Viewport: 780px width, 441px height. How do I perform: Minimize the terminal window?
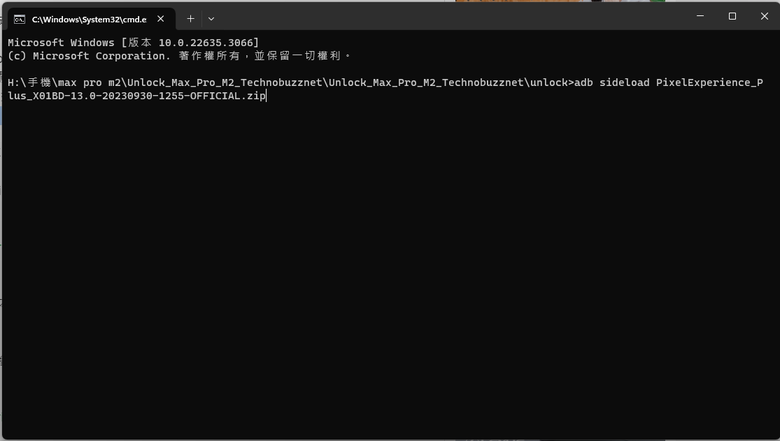coord(700,16)
